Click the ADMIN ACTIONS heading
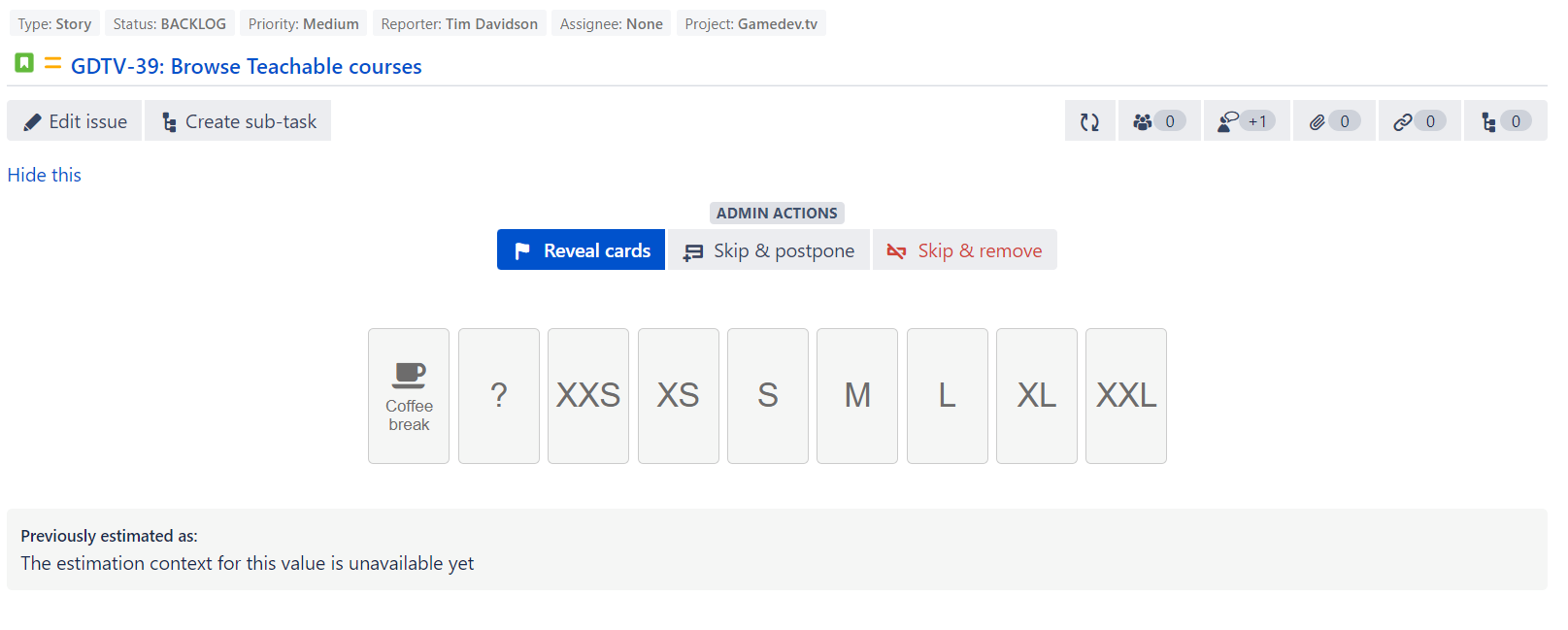This screenshot has height=630, width=1568. click(777, 213)
